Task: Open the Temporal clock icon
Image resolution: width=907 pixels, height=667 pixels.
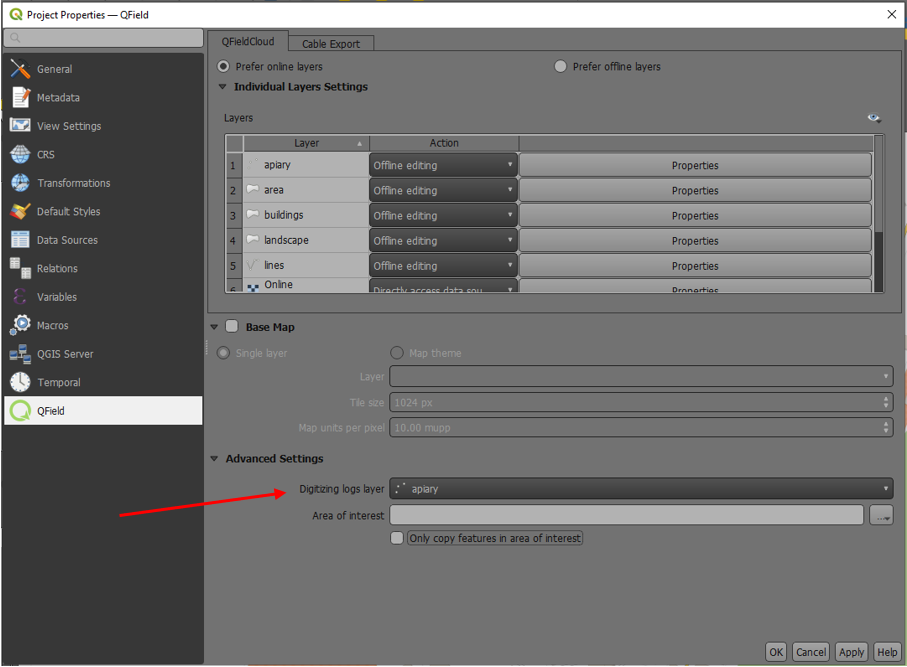Action: click(x=20, y=382)
